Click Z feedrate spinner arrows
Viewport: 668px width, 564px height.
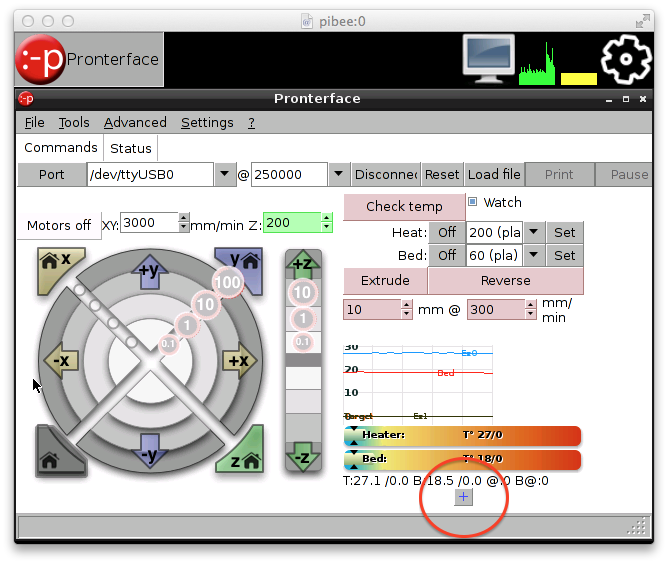coord(326,222)
